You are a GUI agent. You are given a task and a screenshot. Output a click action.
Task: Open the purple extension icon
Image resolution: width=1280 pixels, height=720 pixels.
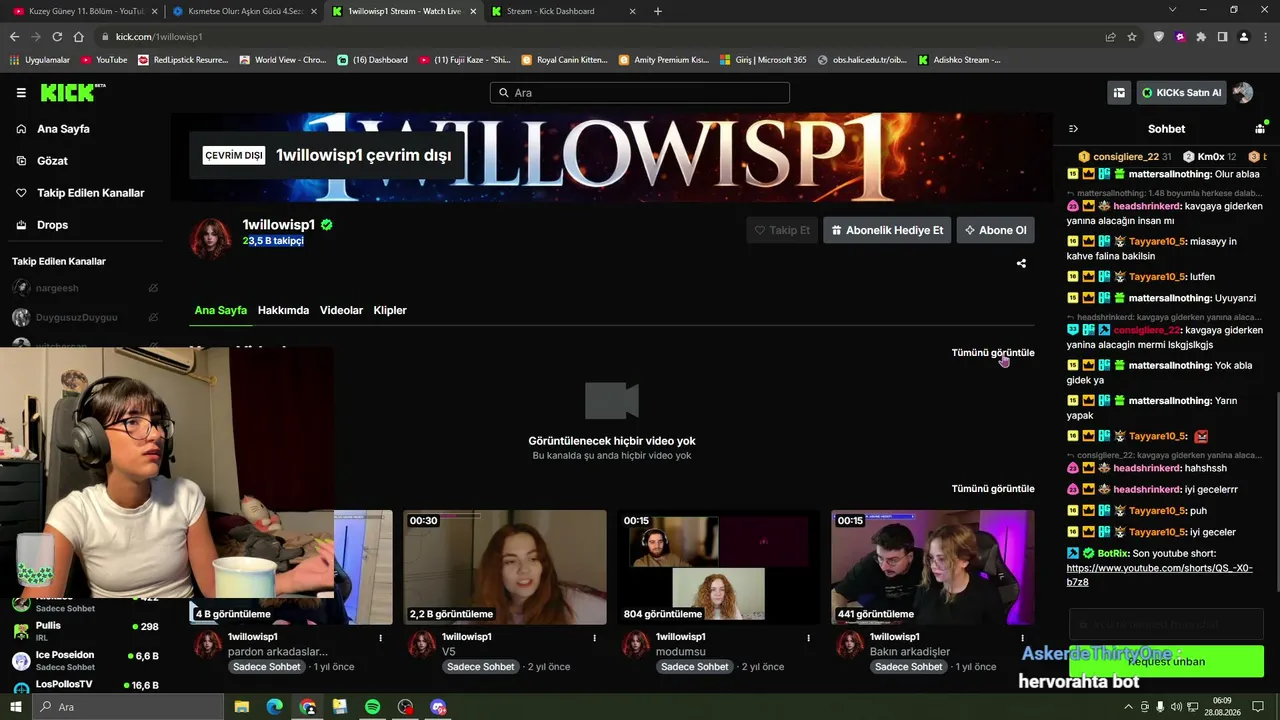[x=1180, y=37]
